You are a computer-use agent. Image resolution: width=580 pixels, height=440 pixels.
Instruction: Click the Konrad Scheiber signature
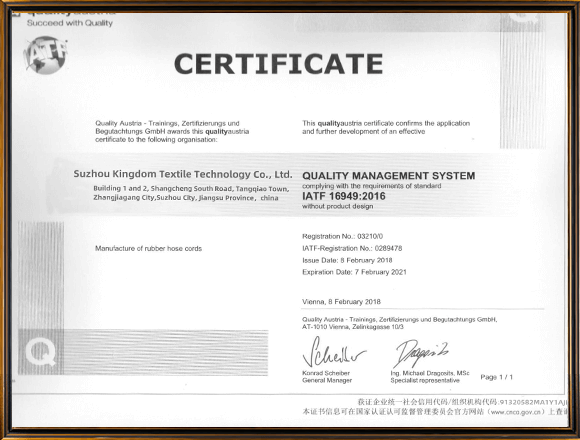click(x=334, y=353)
